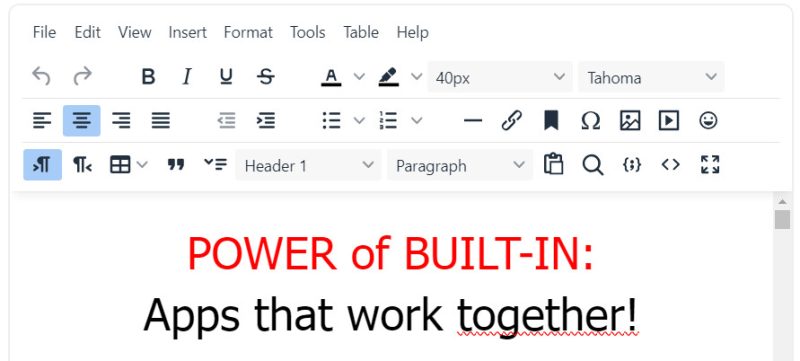Undo the last change
Screen dimensions: 800x361
pyautogui.click(x=41, y=76)
